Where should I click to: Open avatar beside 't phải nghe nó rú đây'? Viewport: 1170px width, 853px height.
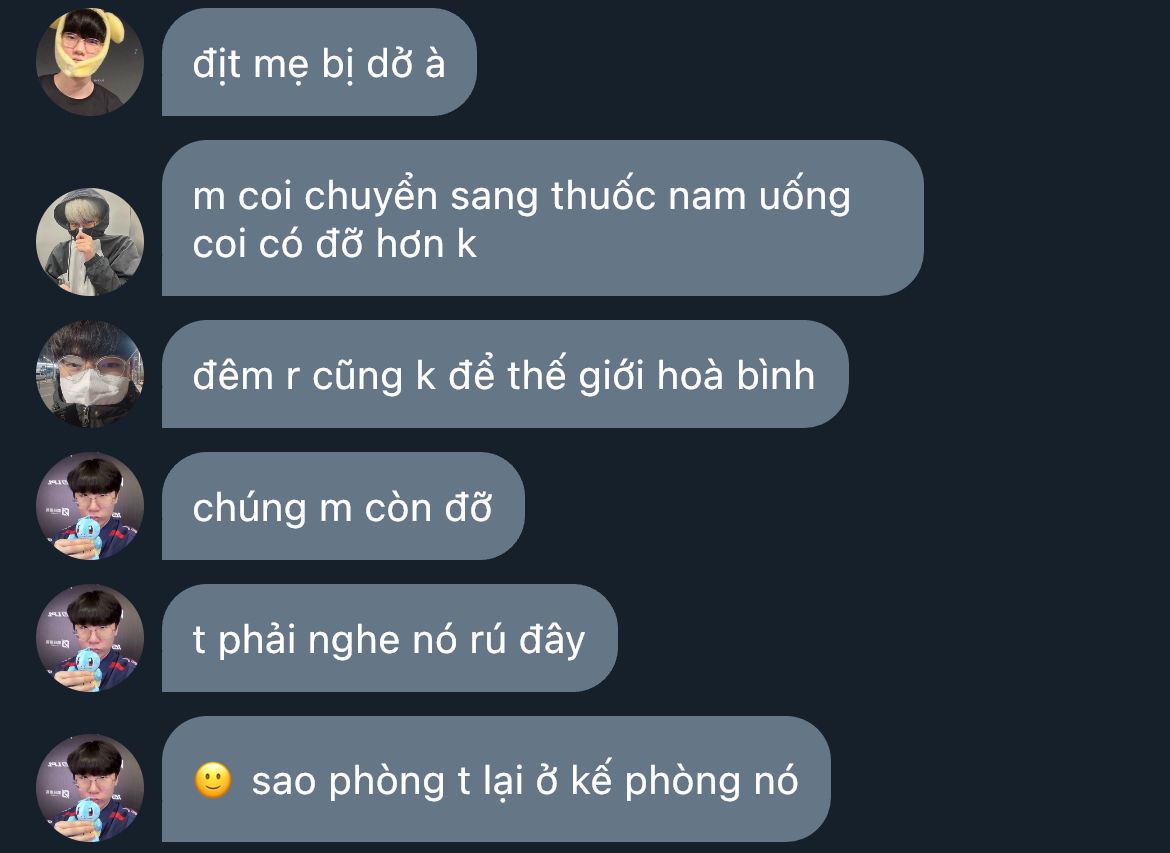point(90,638)
